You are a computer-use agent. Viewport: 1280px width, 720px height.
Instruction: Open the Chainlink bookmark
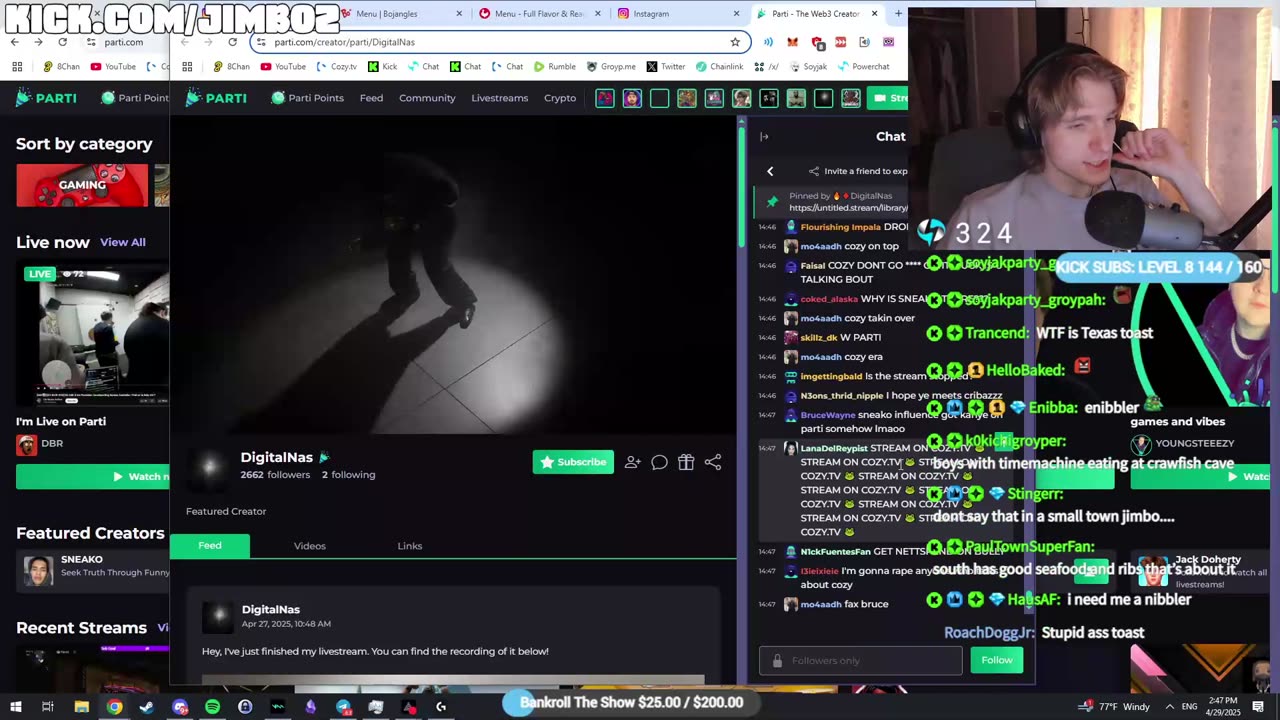719,67
